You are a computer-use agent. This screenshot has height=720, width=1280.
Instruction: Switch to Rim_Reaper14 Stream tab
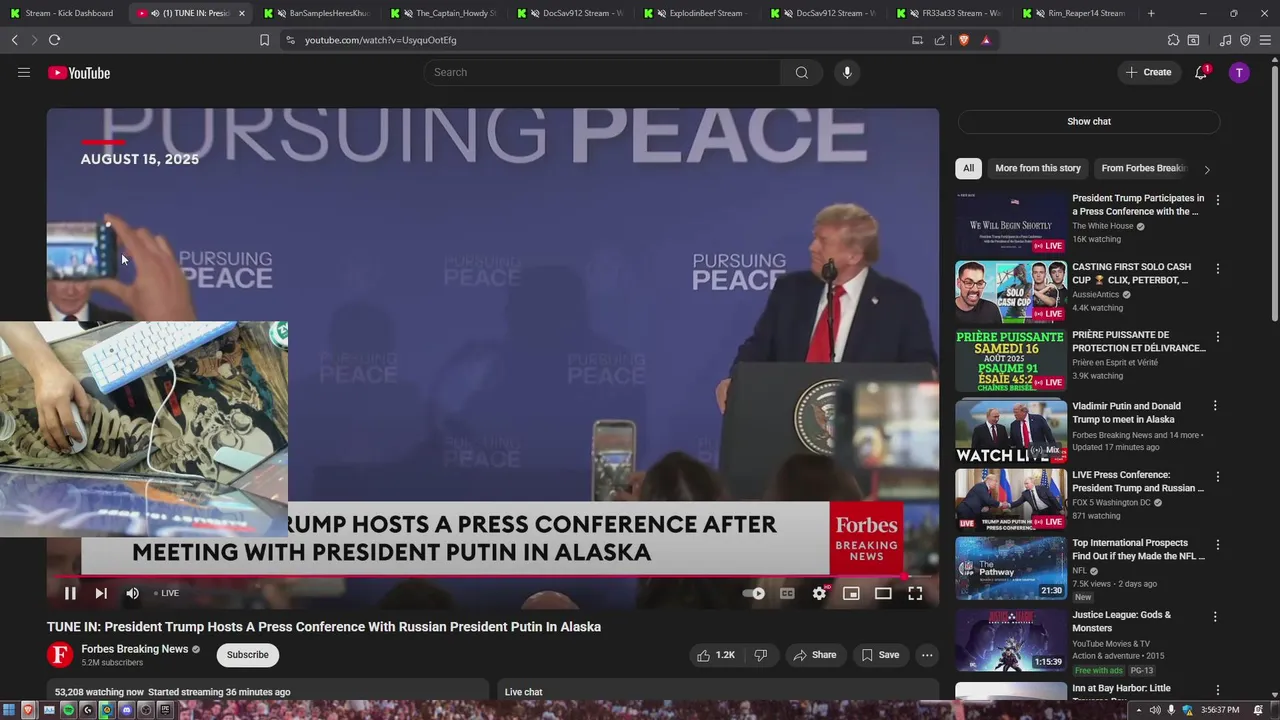pyautogui.click(x=1076, y=13)
